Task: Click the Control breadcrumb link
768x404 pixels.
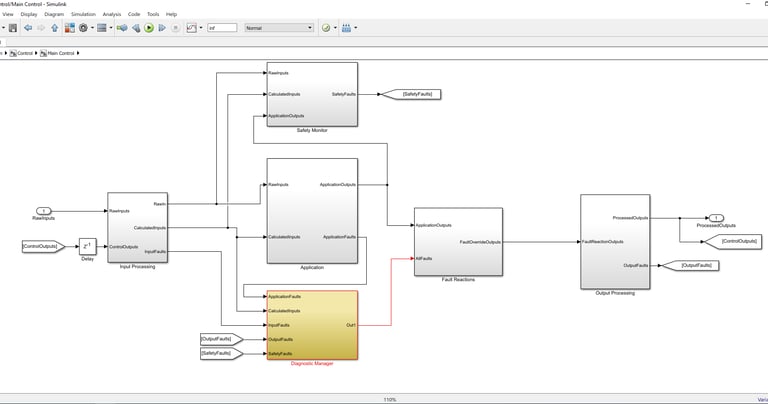Action: tap(22, 53)
